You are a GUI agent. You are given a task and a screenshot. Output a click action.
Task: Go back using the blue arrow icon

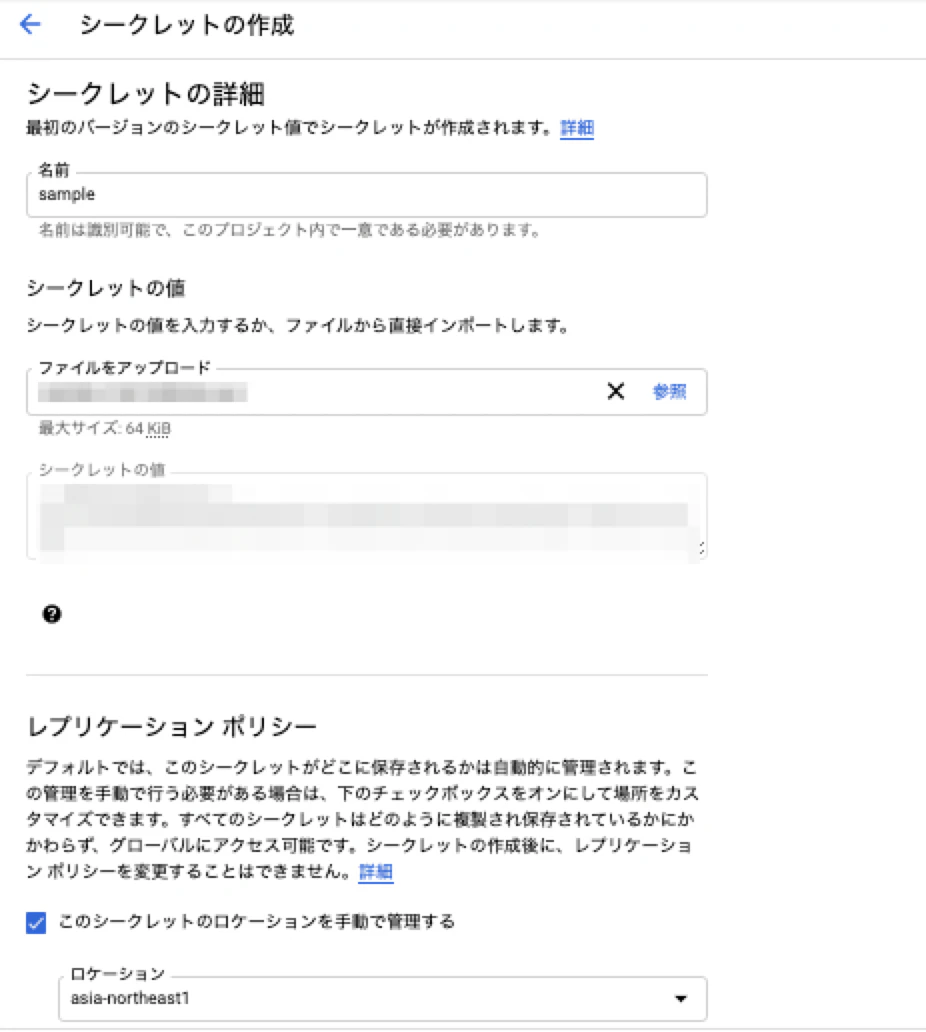30,25
